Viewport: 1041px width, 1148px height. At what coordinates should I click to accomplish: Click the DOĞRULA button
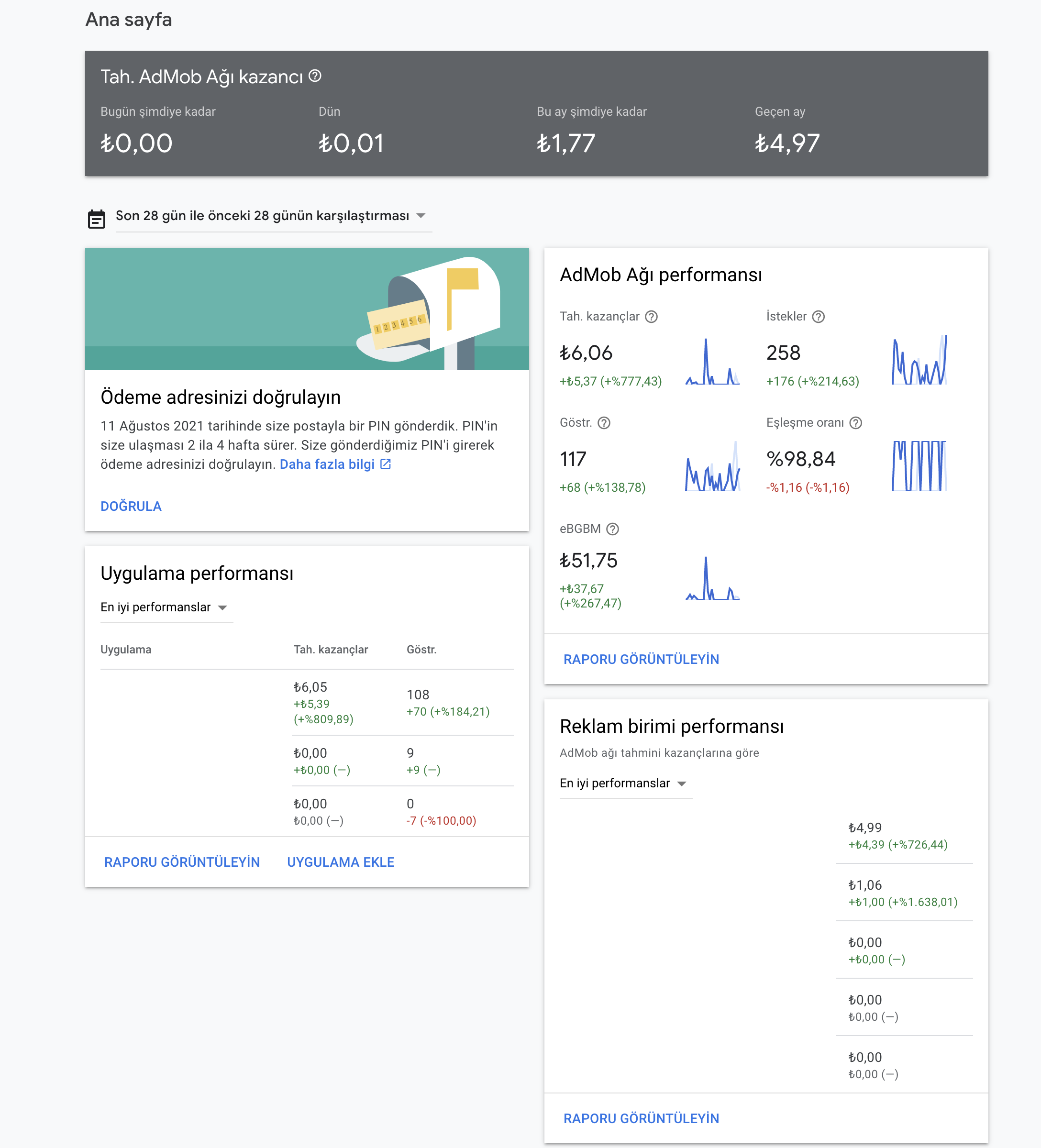click(x=131, y=506)
